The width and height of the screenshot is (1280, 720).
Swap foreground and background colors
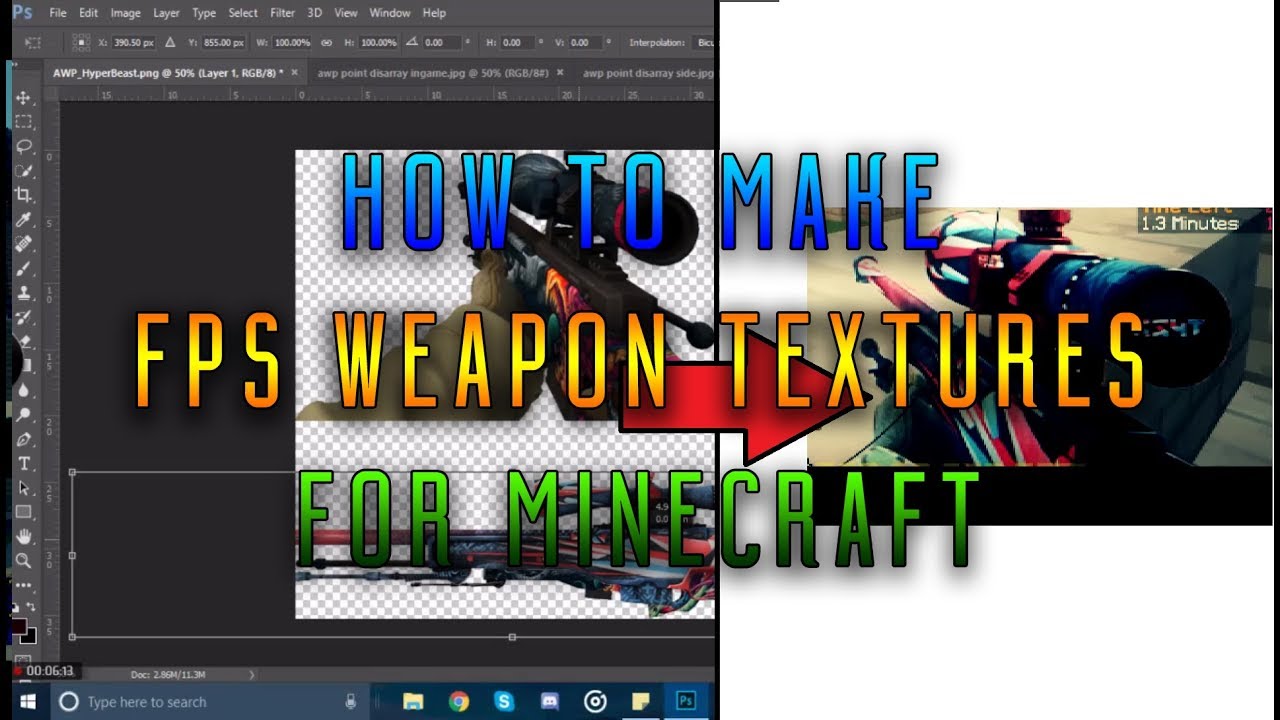pos(31,608)
